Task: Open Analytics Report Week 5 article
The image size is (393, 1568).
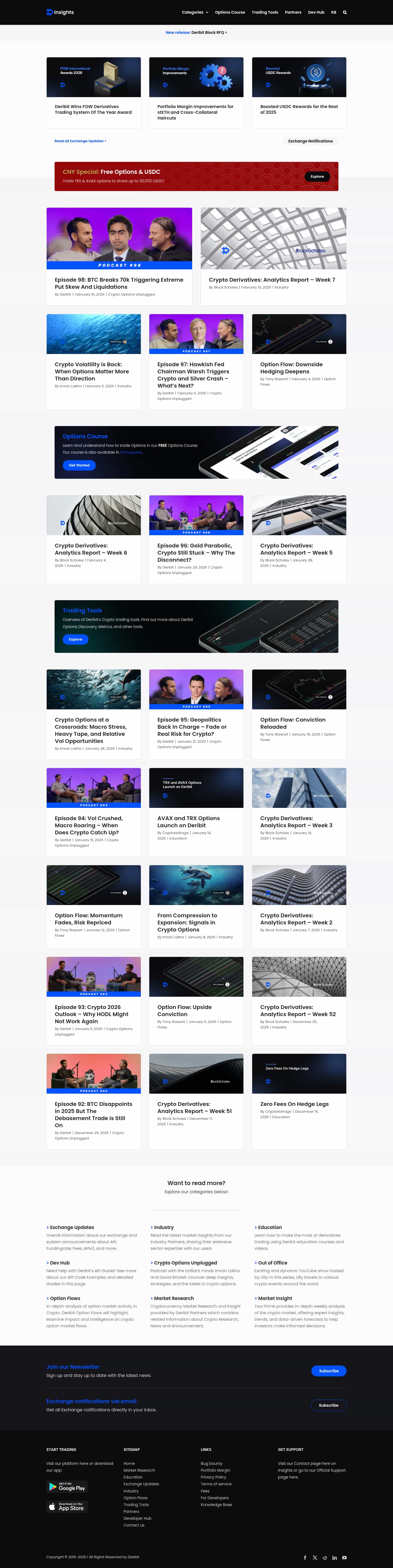Action: 296,549
